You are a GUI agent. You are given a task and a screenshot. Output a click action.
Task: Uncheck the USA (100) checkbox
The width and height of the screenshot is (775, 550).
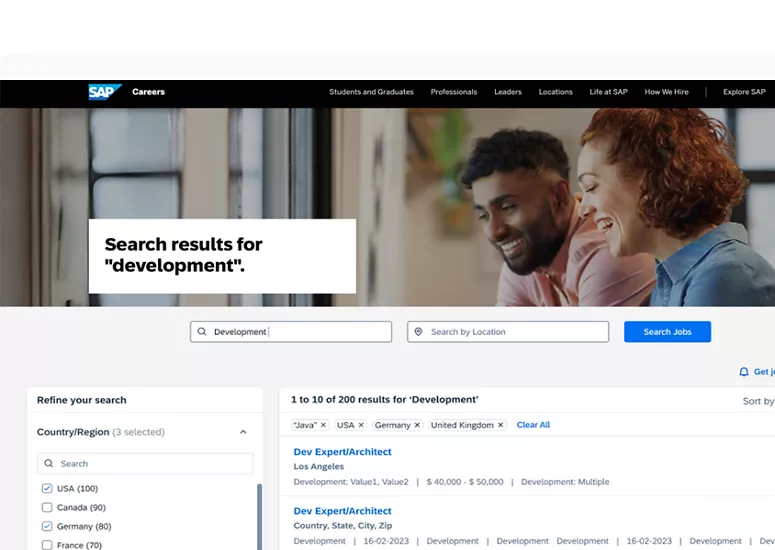(47, 489)
